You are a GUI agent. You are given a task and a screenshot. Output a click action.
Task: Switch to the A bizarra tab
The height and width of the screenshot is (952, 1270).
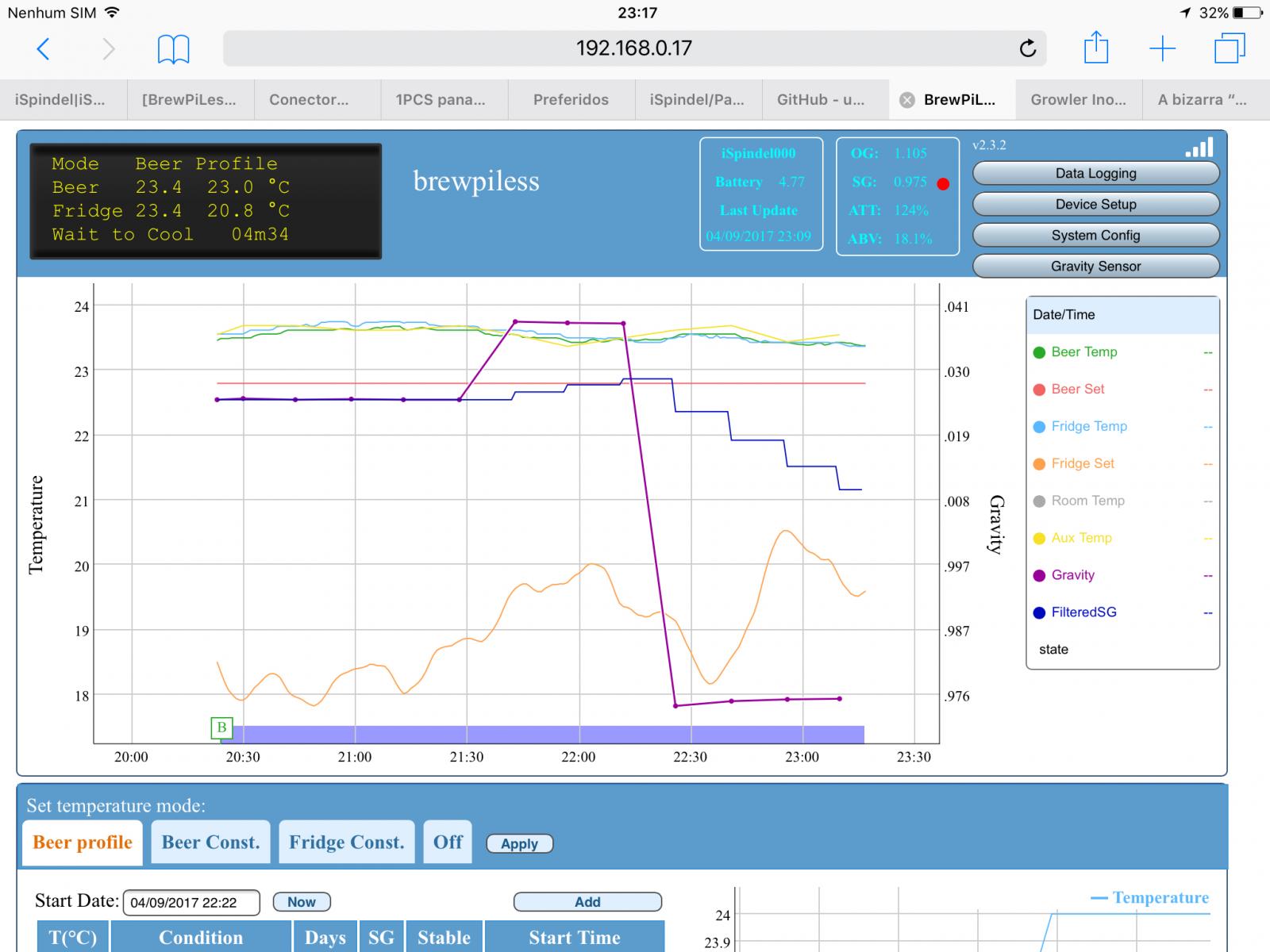pos(1206,100)
